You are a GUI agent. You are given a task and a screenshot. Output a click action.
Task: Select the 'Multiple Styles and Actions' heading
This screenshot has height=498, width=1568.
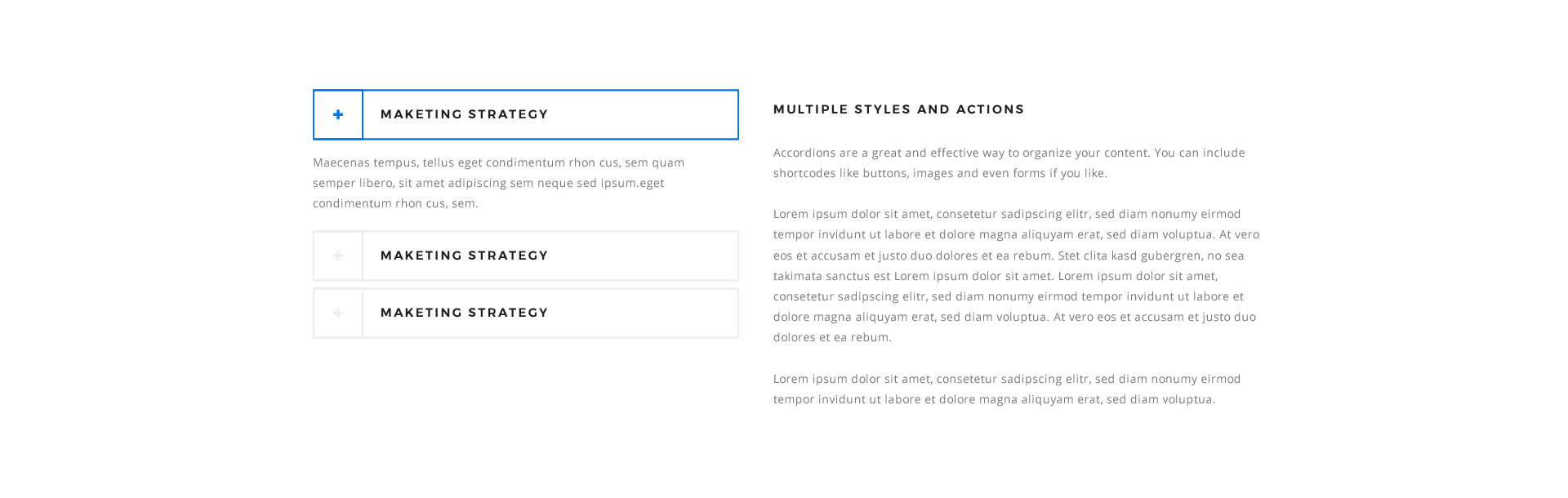coord(898,109)
